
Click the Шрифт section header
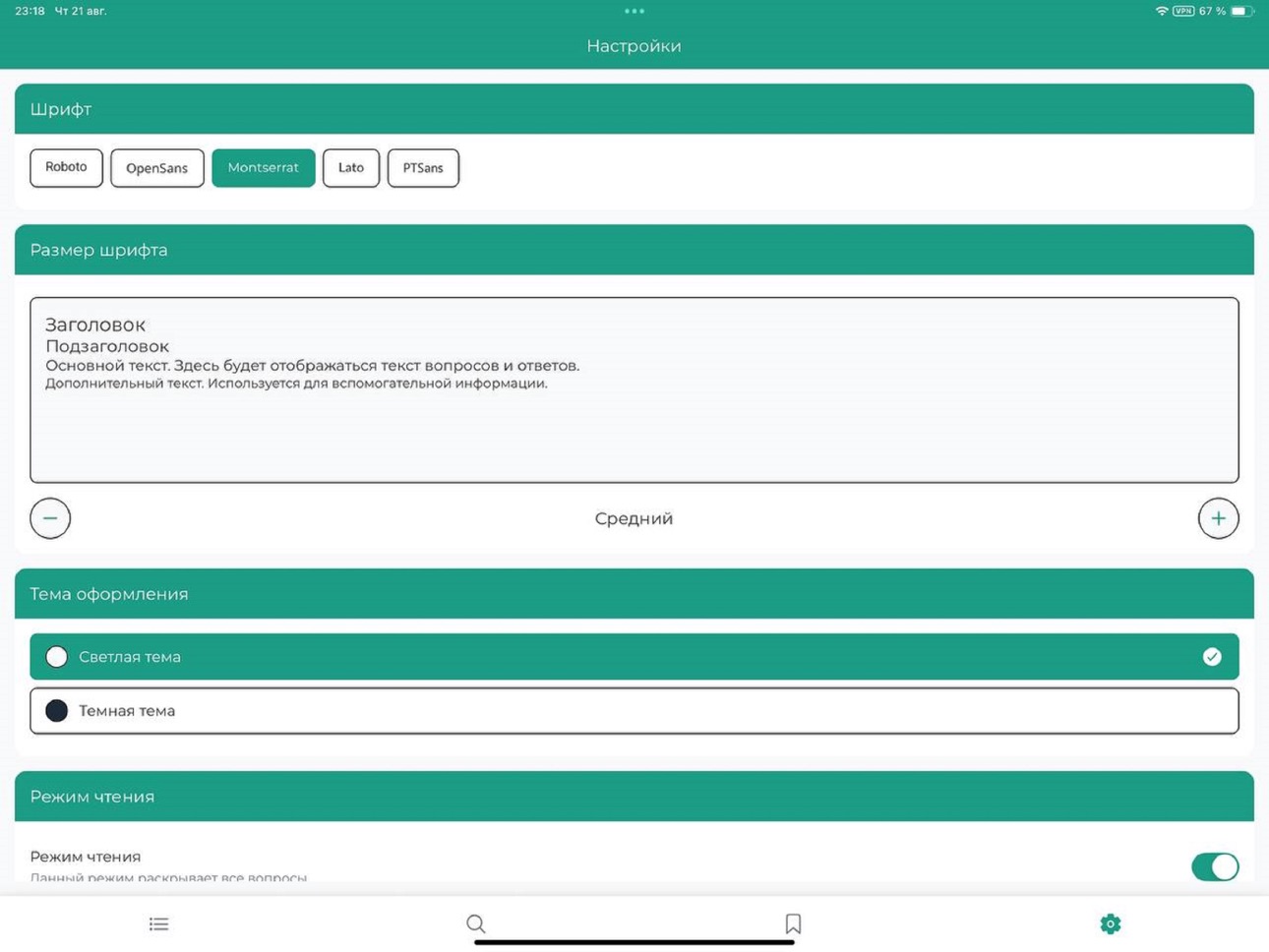coord(634,109)
